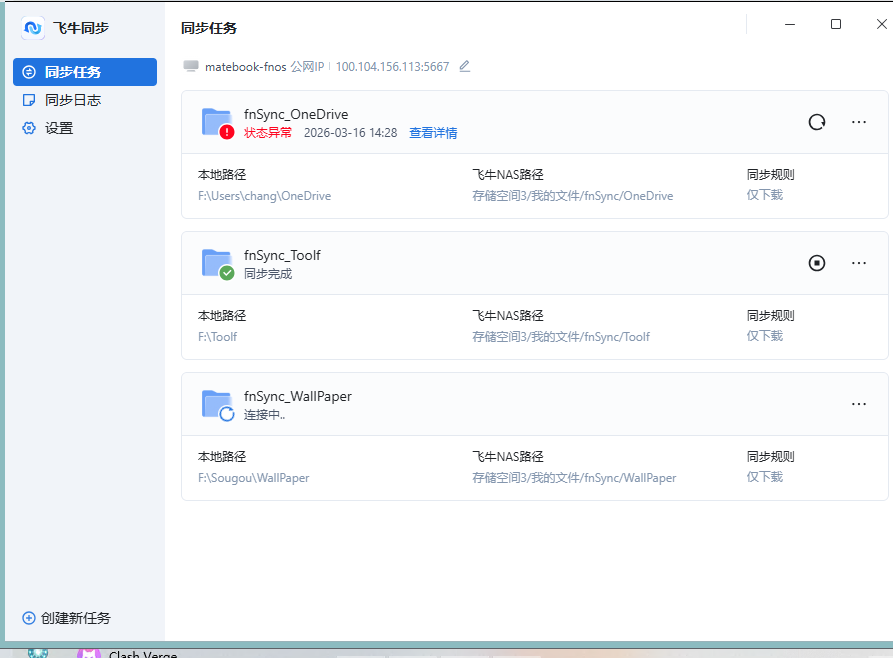Click the retry sync icon for fnSync_OneDrive
This screenshot has height=658, width=893.
(x=817, y=122)
